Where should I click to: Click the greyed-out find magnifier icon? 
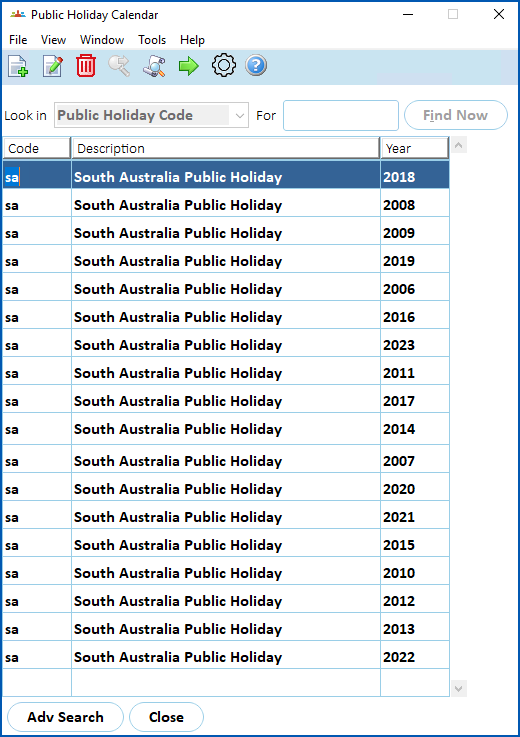pyautogui.click(x=119, y=66)
